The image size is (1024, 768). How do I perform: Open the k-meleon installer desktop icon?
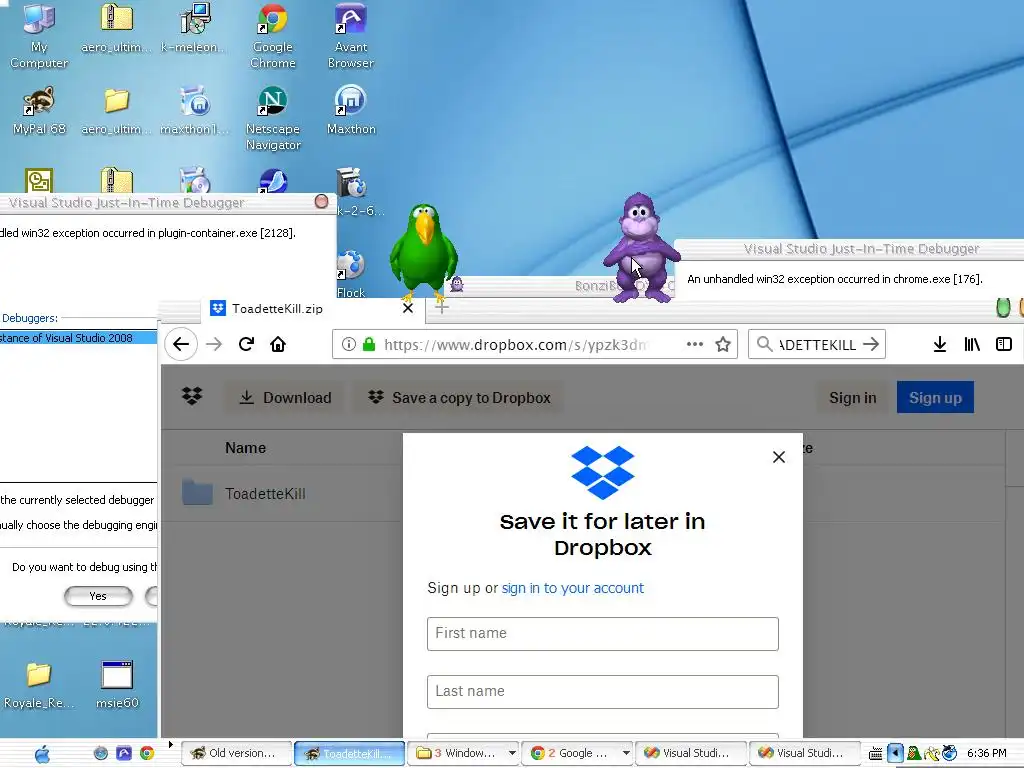point(194,29)
